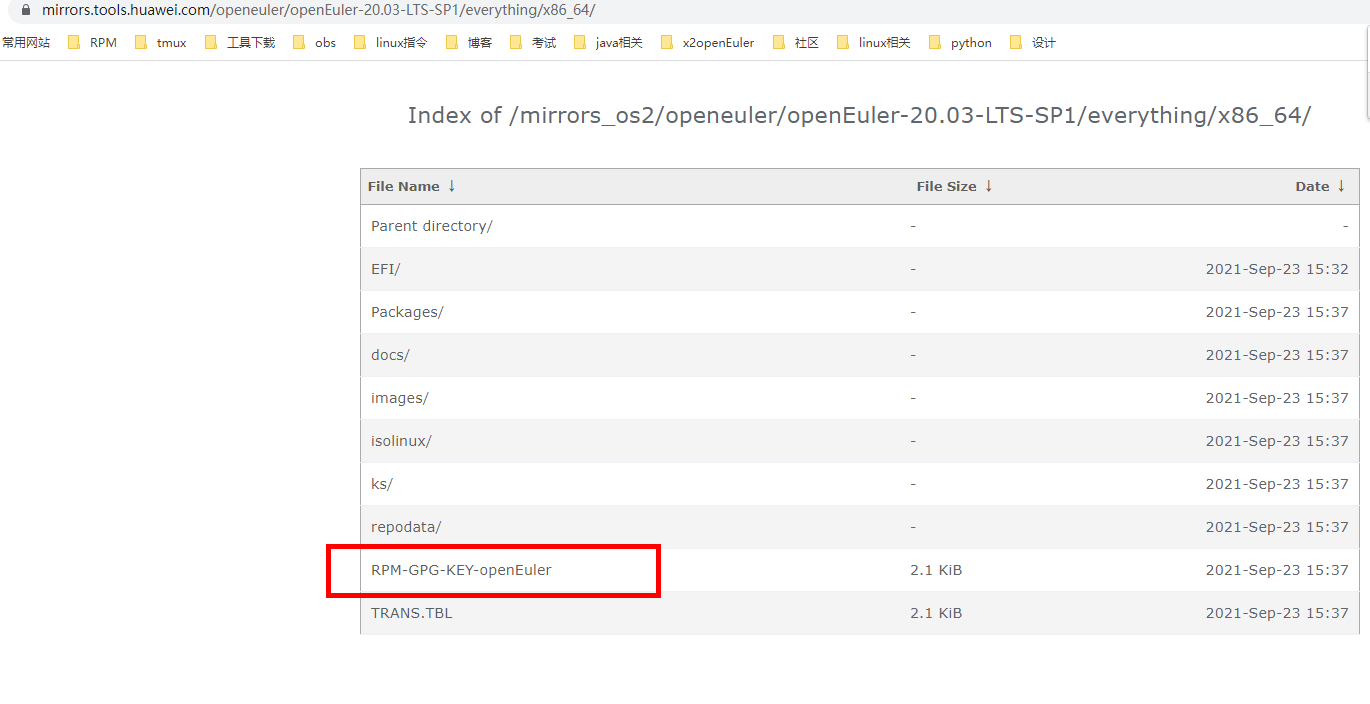
Task: Open the isolinux/ directory
Action: pos(401,441)
